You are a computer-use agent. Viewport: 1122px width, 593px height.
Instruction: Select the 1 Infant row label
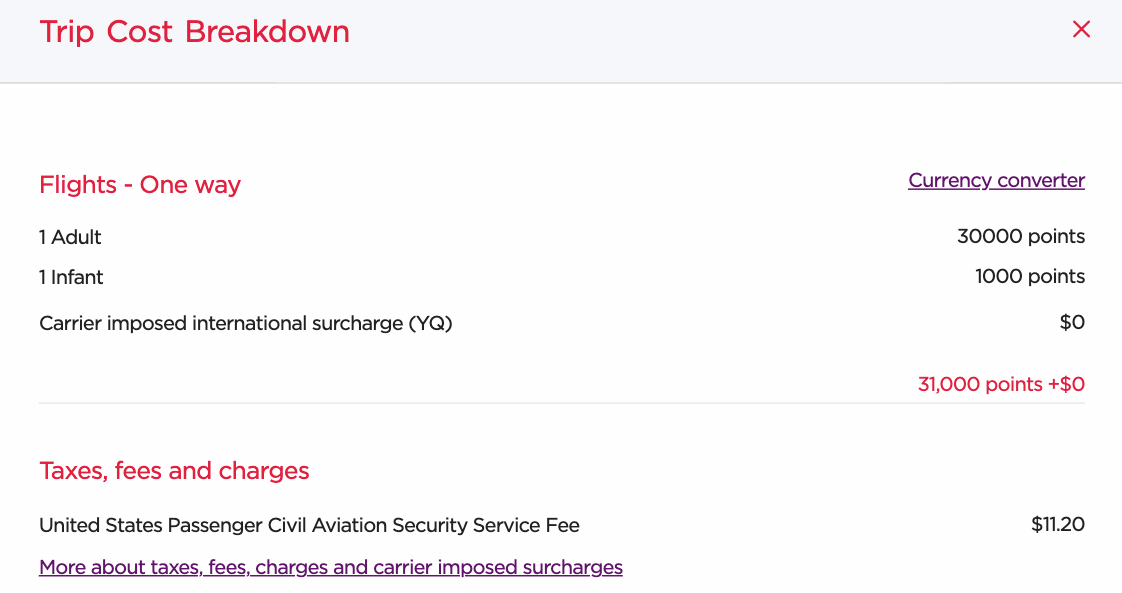click(x=71, y=278)
